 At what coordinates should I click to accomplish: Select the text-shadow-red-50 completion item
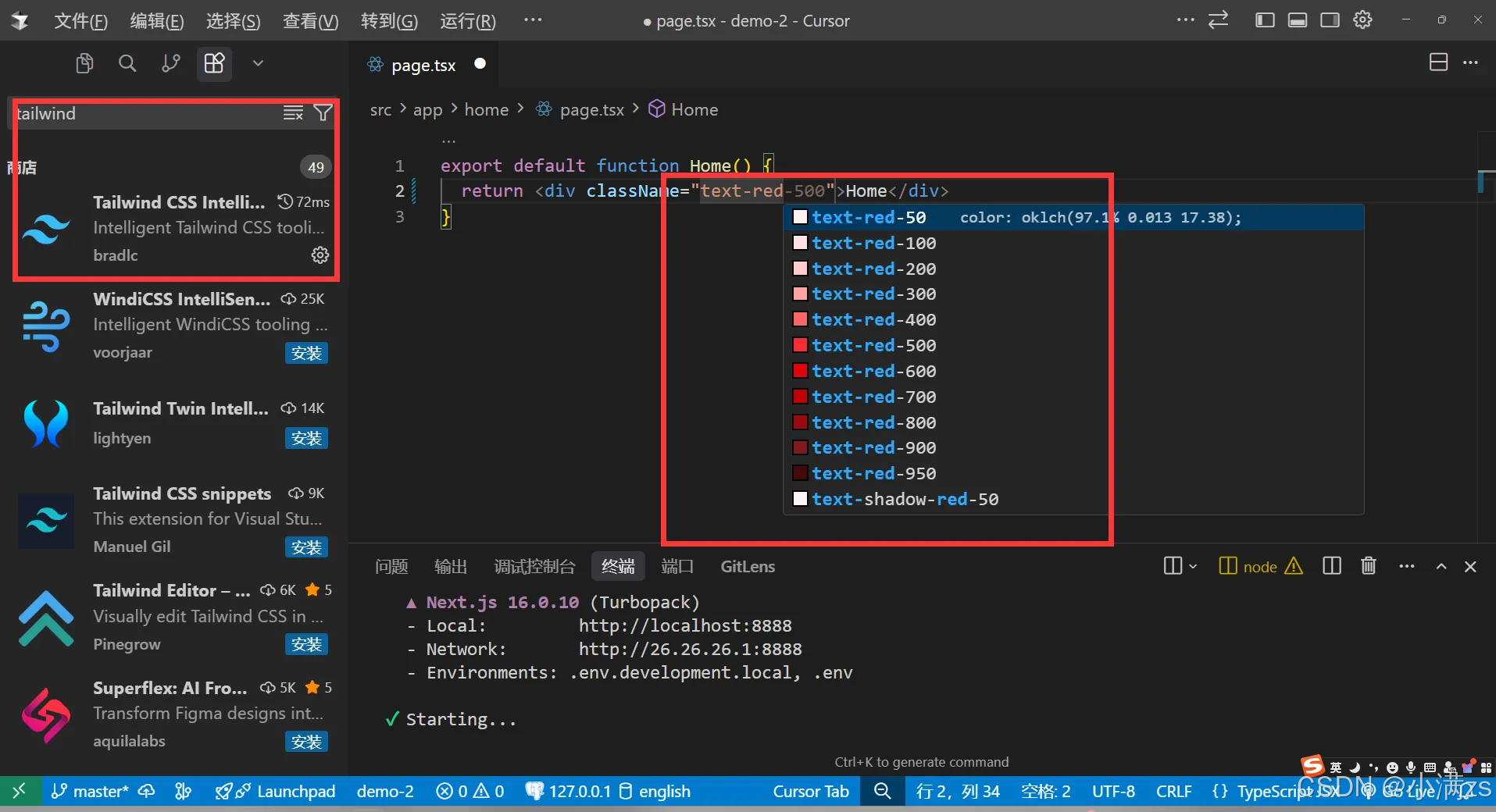pyautogui.click(x=1073, y=499)
